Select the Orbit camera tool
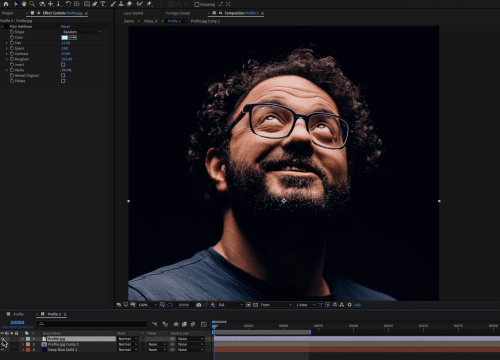 pyautogui.click(x=42, y=4)
